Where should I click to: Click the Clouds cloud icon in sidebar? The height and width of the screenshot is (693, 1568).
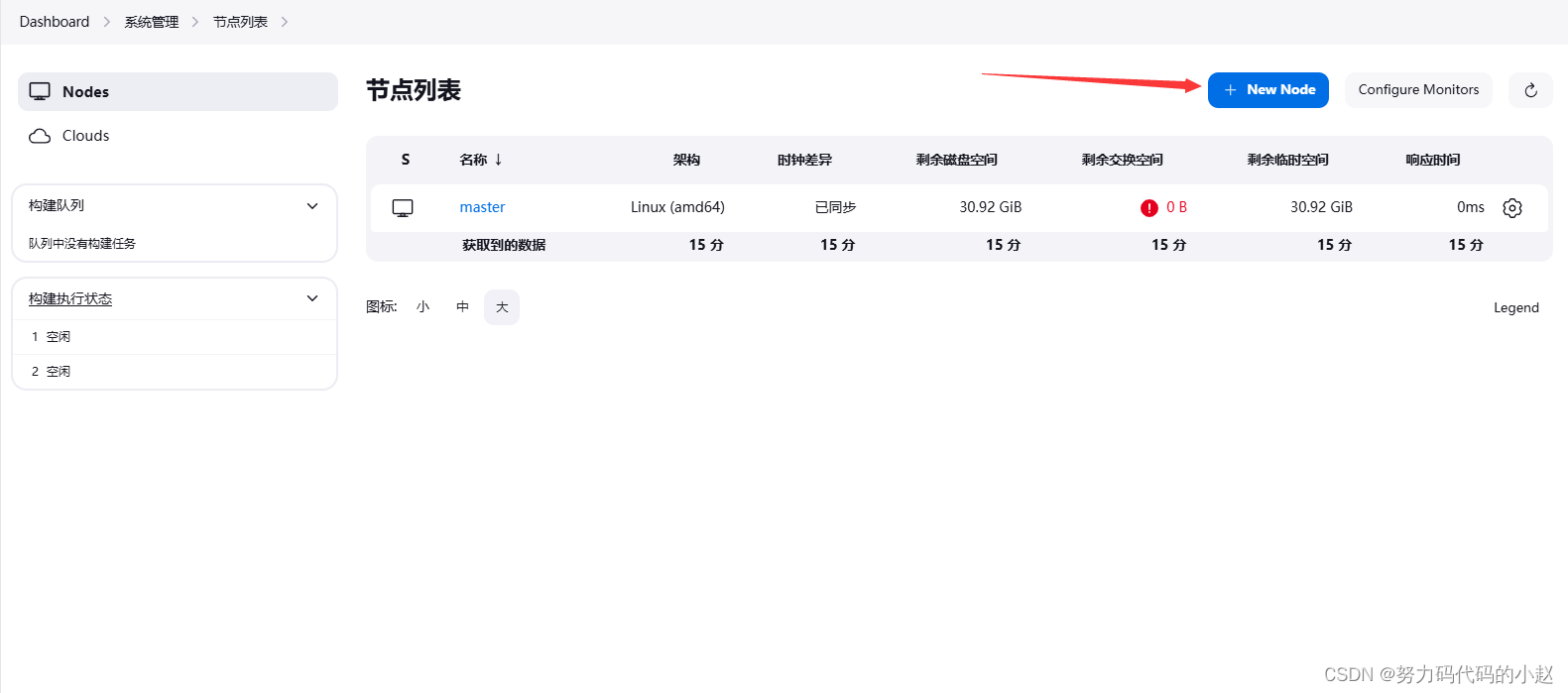[x=40, y=136]
